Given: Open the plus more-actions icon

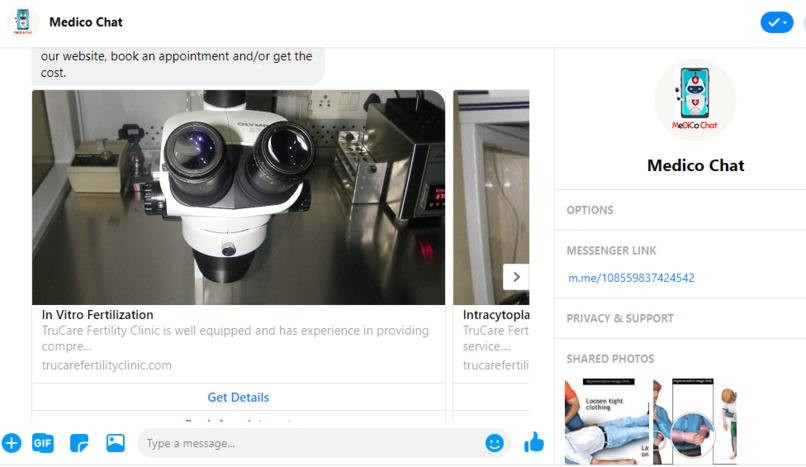Looking at the screenshot, I should [x=11, y=443].
